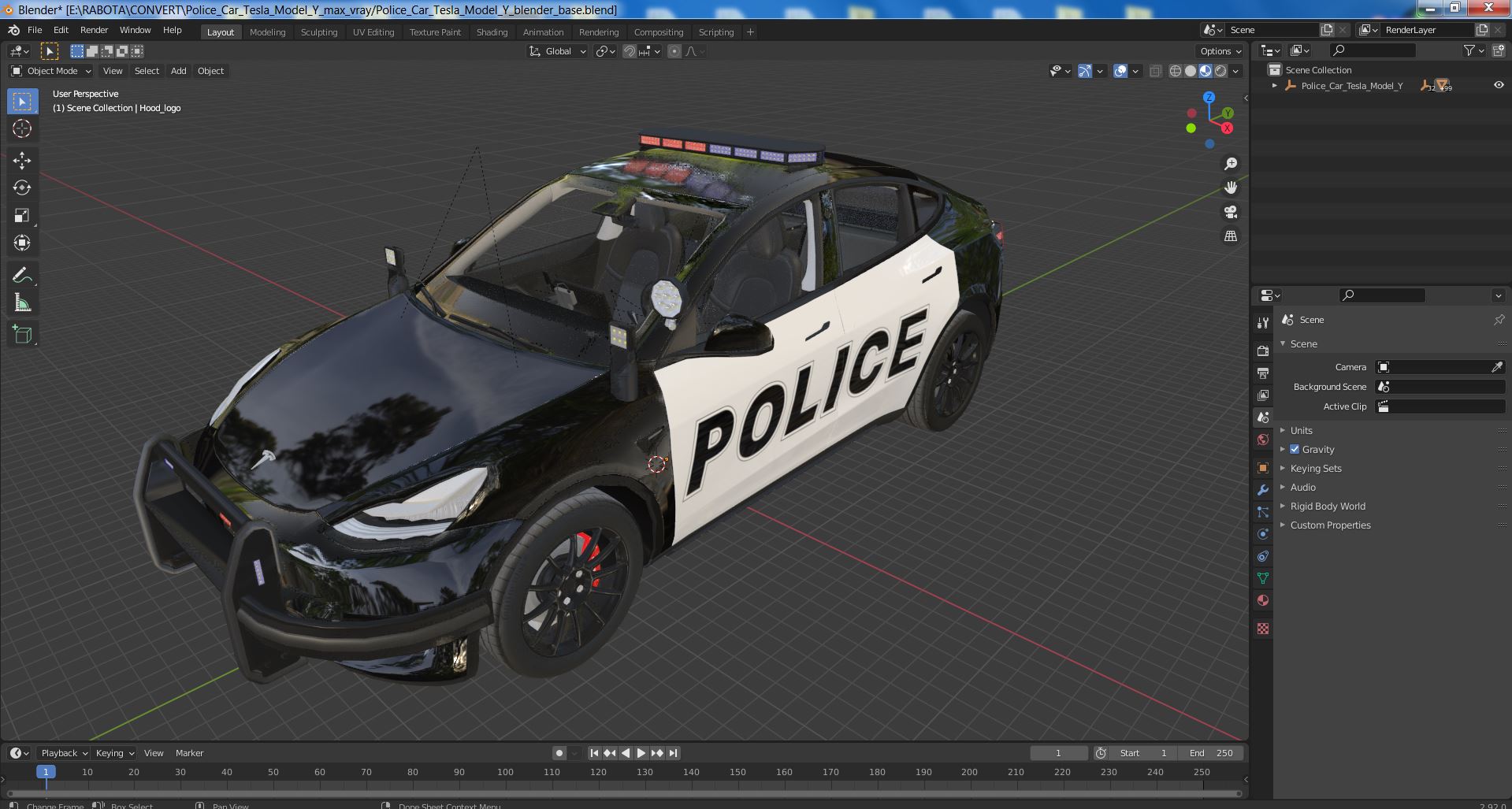The width and height of the screenshot is (1512, 809).
Task: Open the Playback dropdown in timeline
Action: (x=63, y=753)
